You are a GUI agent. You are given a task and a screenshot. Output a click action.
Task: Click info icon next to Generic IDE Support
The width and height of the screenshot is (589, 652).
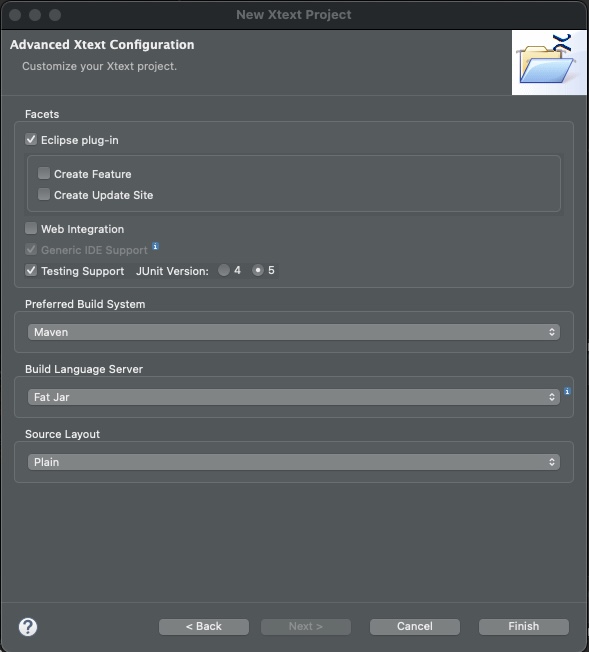coord(155,246)
